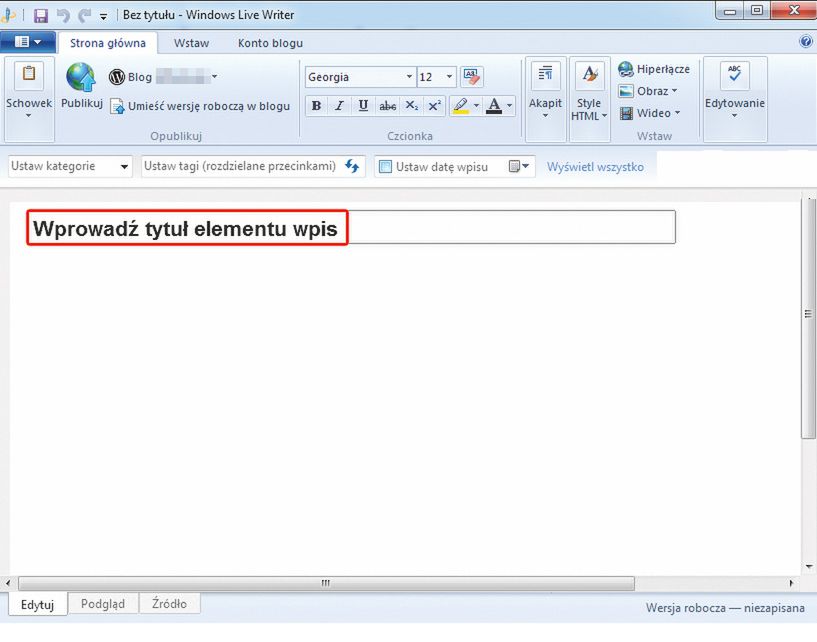Open the Quick Access Toolbar customization arrow
817x642 pixels.
104,17
